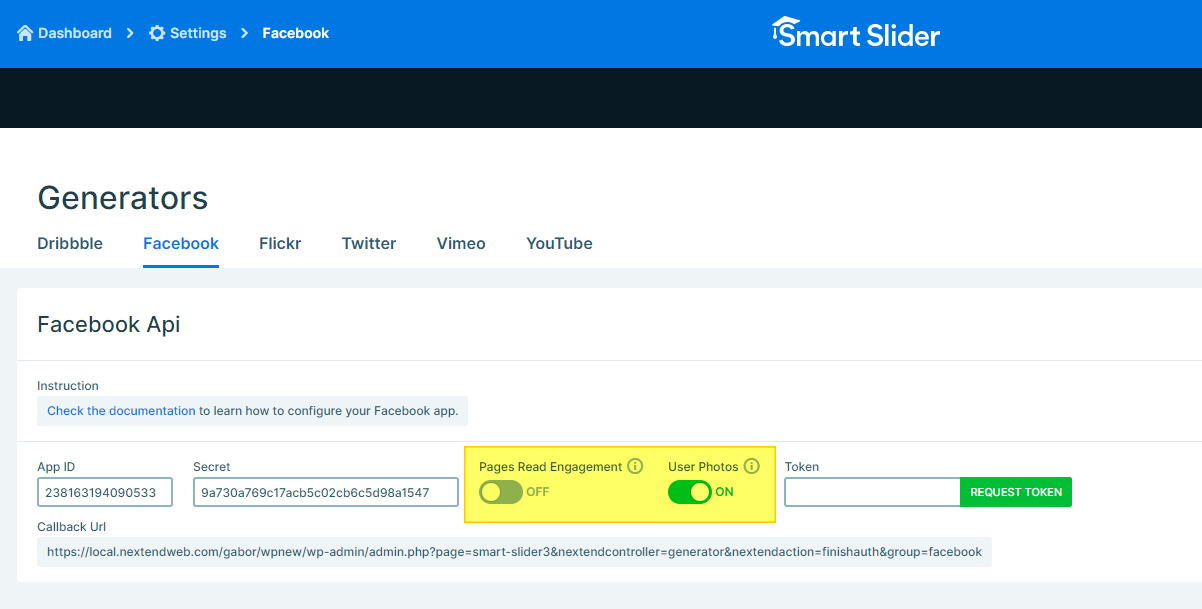This screenshot has width=1202, height=609.
Task: Click the Dashboard home icon
Action: pyautogui.click(x=26, y=33)
